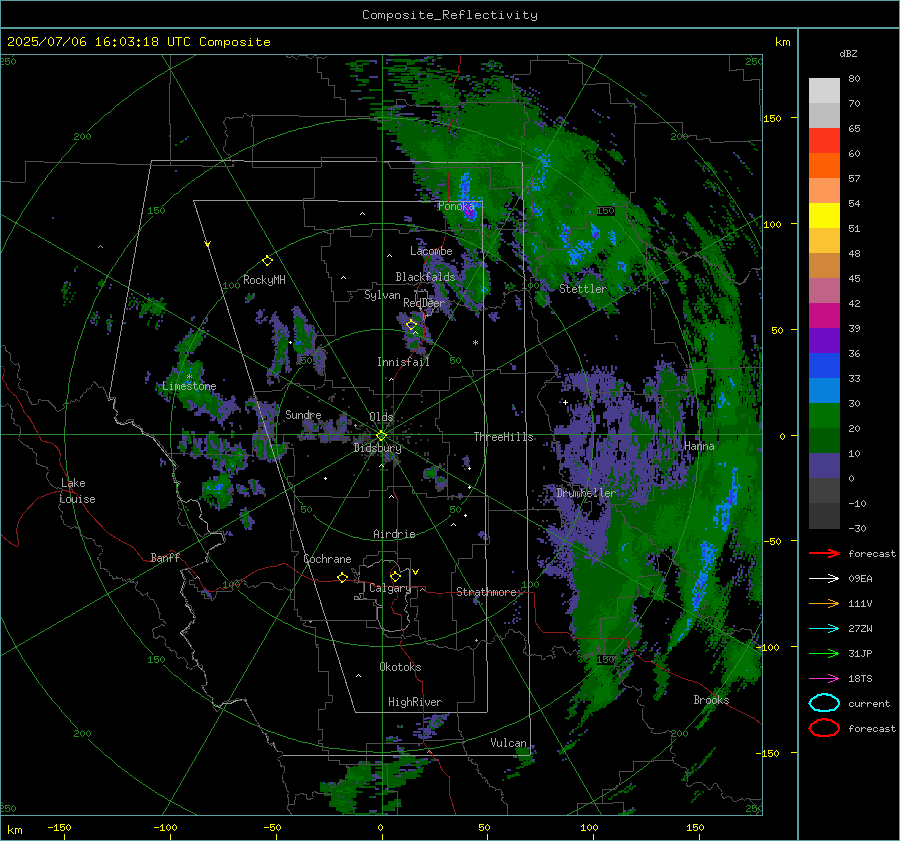Image resolution: width=900 pixels, height=841 pixels.
Task: Click the Calgary city label
Action: point(390,588)
